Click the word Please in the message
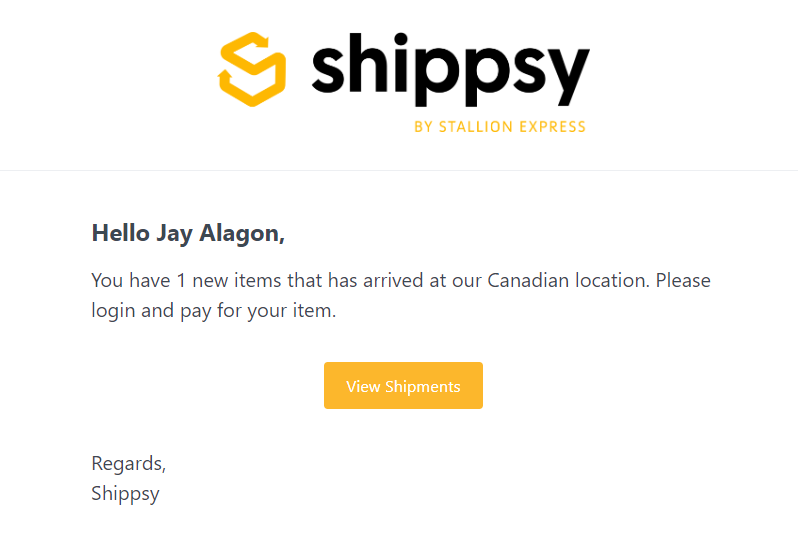This screenshot has height=535, width=798. 683,280
